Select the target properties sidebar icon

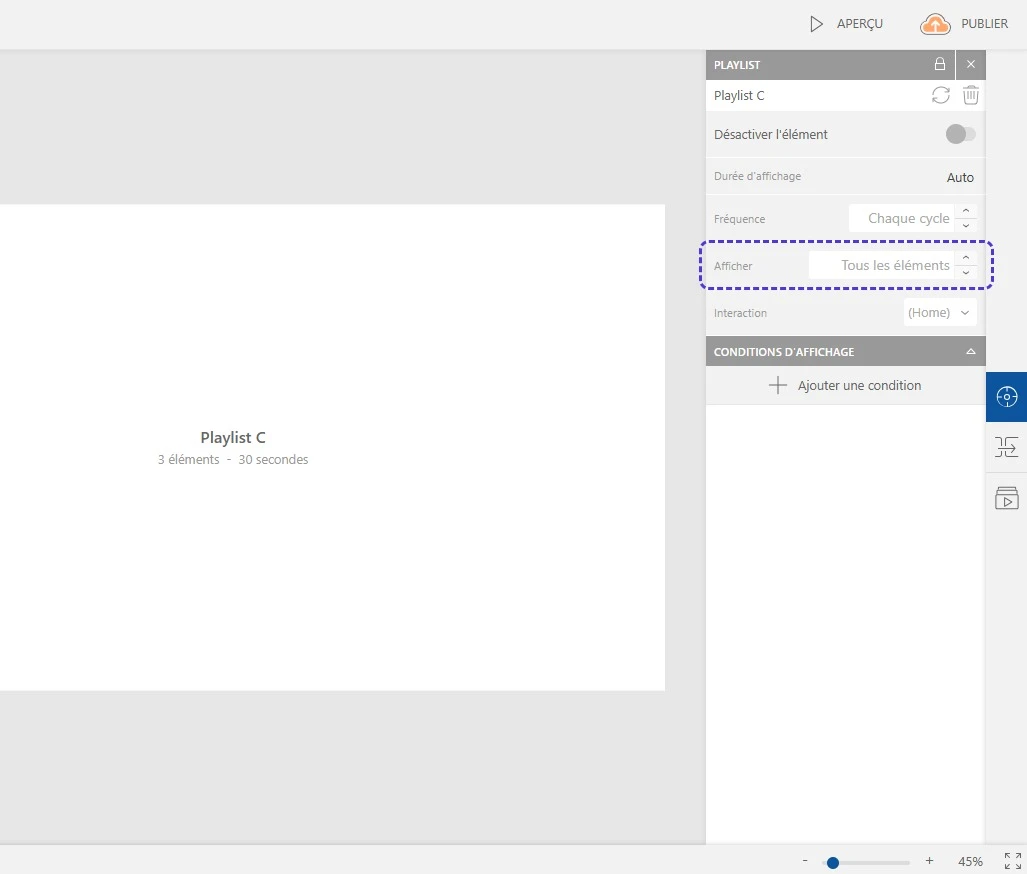1006,396
